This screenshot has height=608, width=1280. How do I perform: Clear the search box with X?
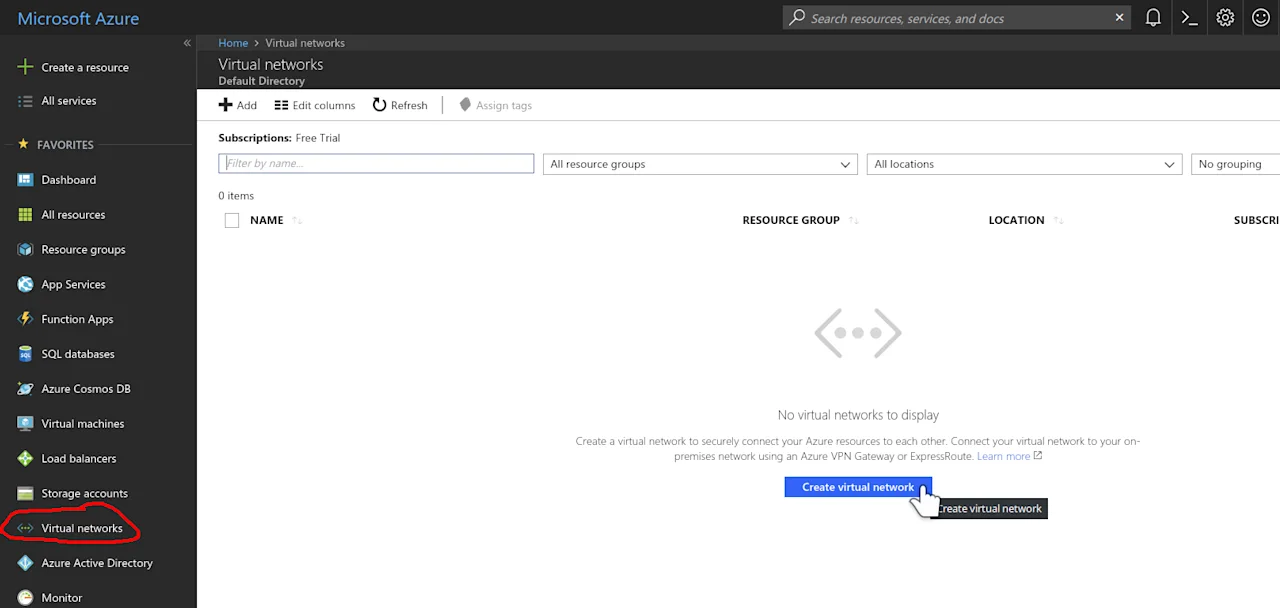point(1120,18)
